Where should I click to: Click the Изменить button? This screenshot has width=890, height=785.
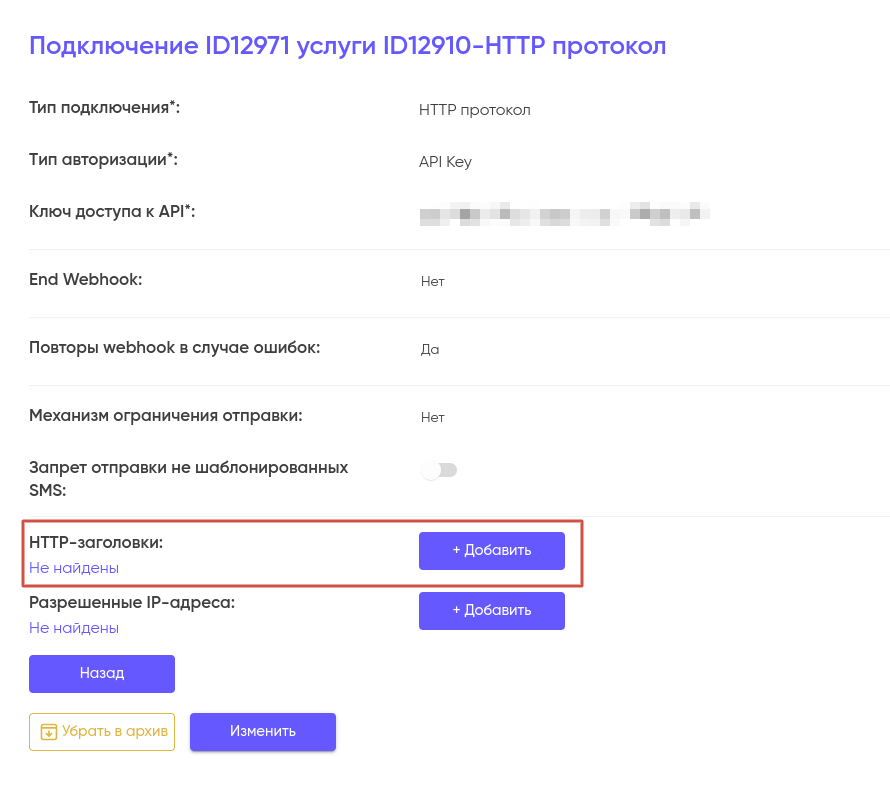(262, 731)
